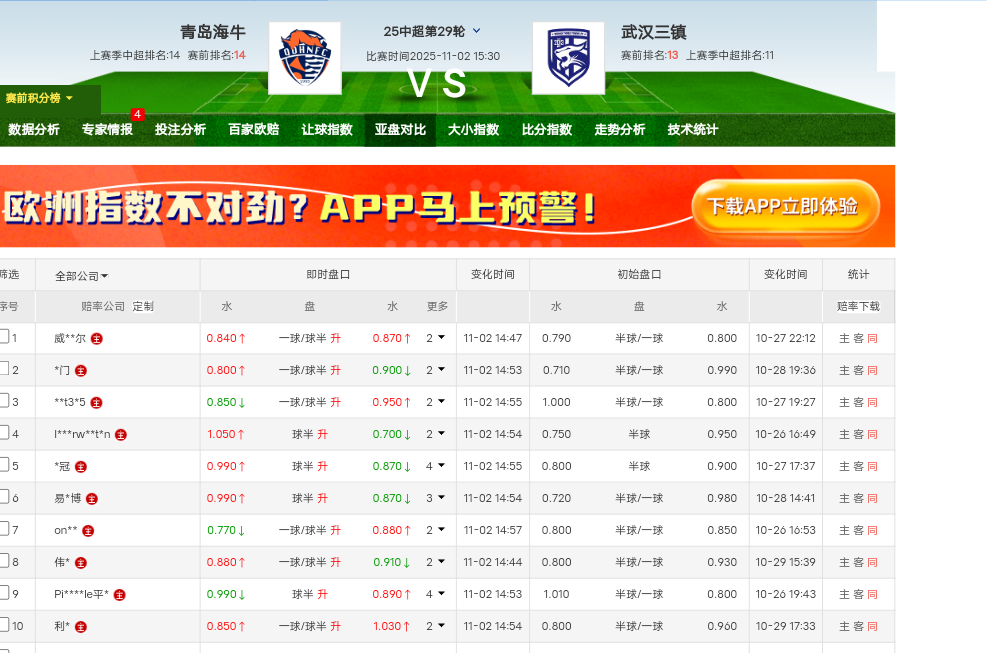Tick the checkbox for row 1
Screen dimensions: 987x653
tap(4, 337)
